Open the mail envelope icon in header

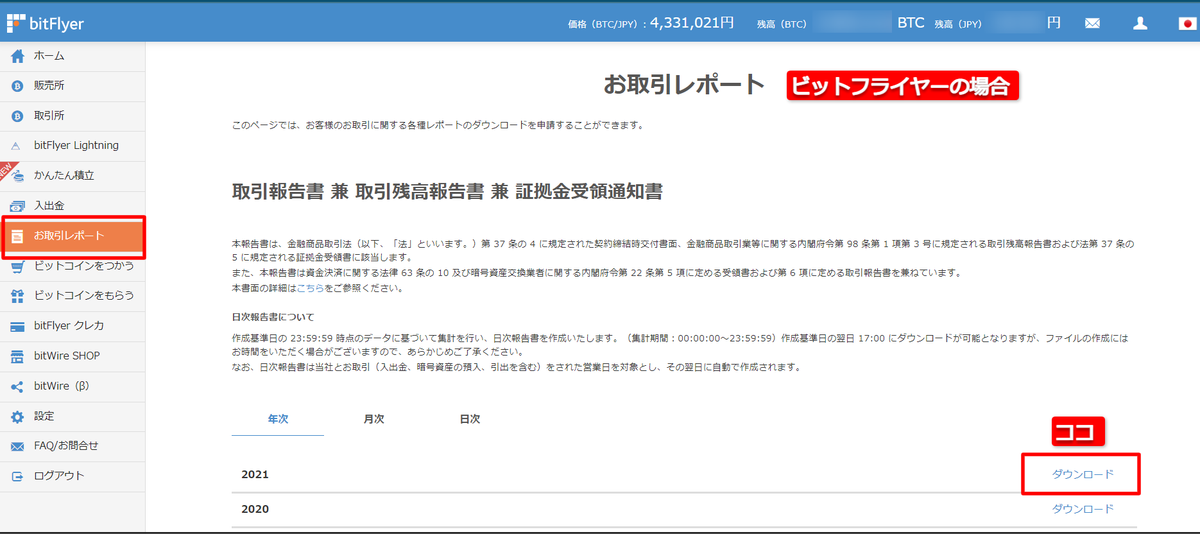(1092, 23)
